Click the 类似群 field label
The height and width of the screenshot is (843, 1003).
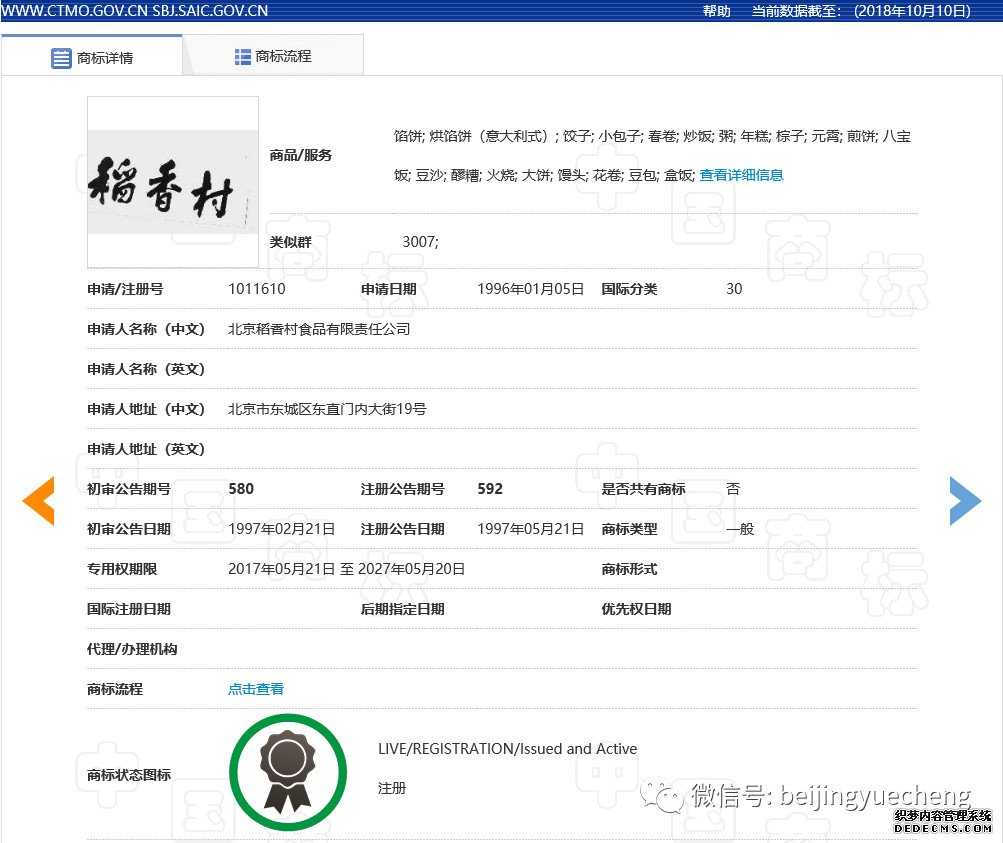(290, 242)
